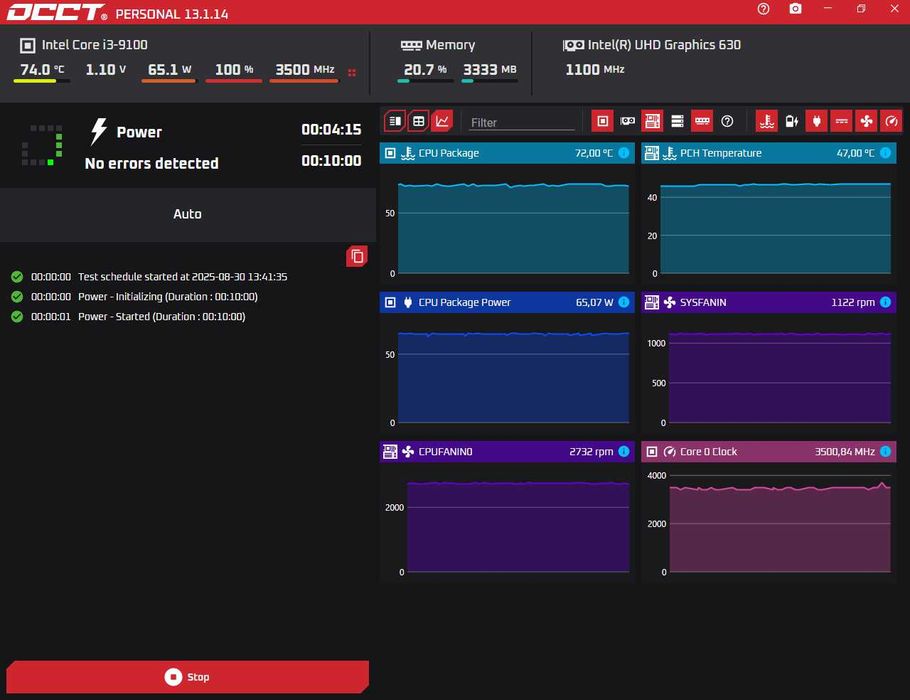Open info for CPU Package sensor
This screenshot has width=910, height=700.
[x=624, y=153]
